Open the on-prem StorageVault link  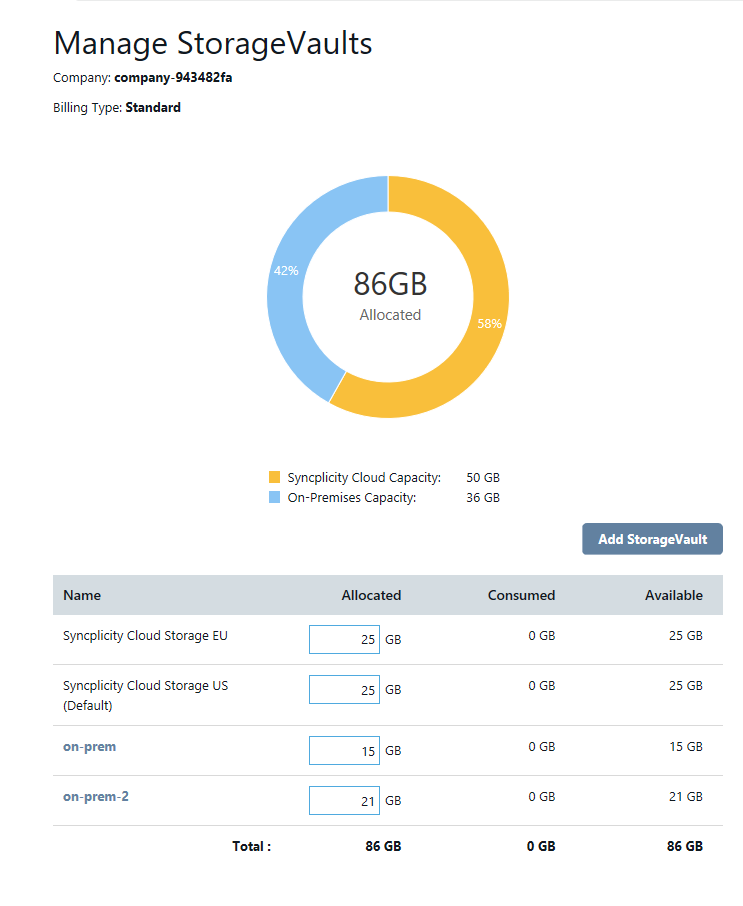tap(90, 747)
